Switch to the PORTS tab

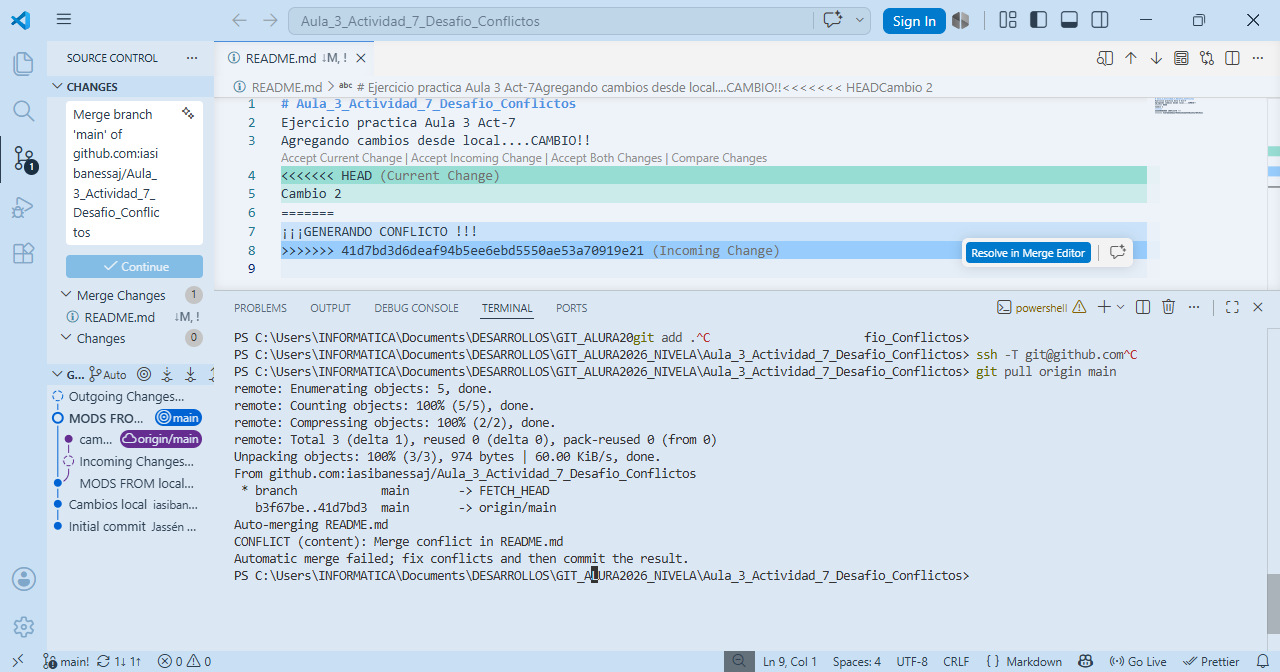click(572, 308)
